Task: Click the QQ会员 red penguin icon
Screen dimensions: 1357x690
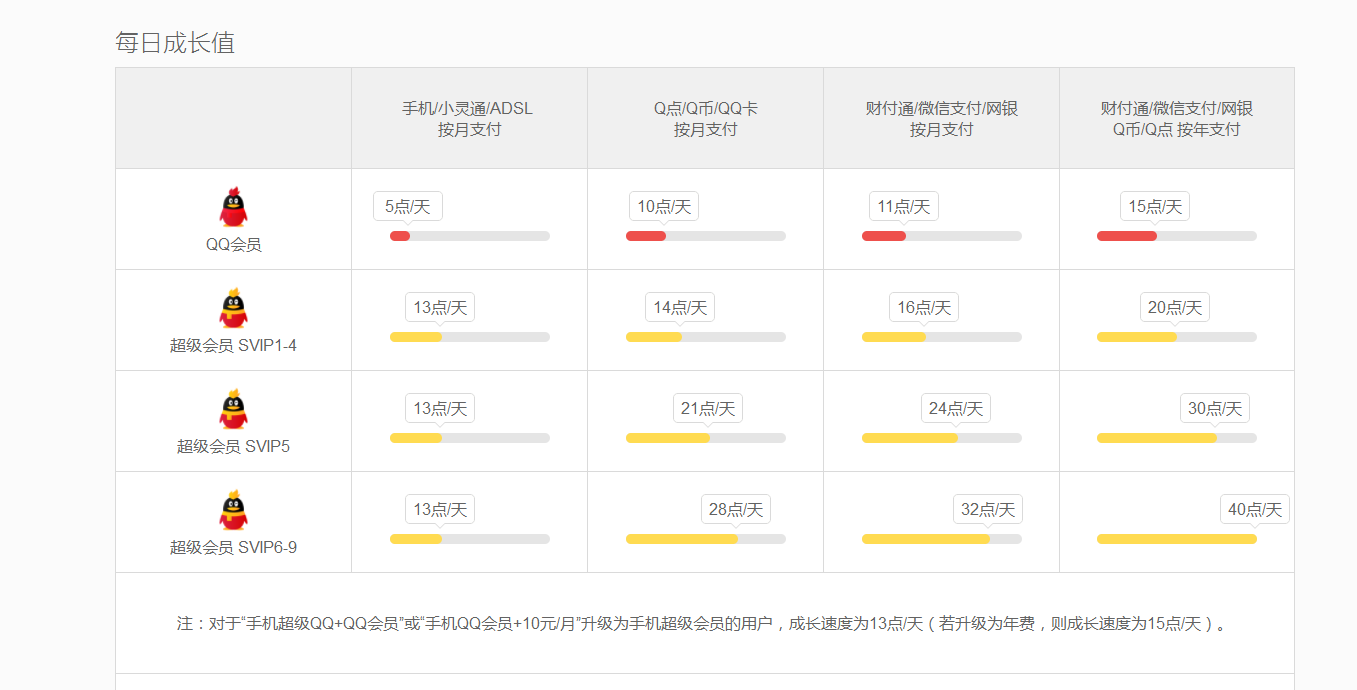Action: click(x=233, y=207)
